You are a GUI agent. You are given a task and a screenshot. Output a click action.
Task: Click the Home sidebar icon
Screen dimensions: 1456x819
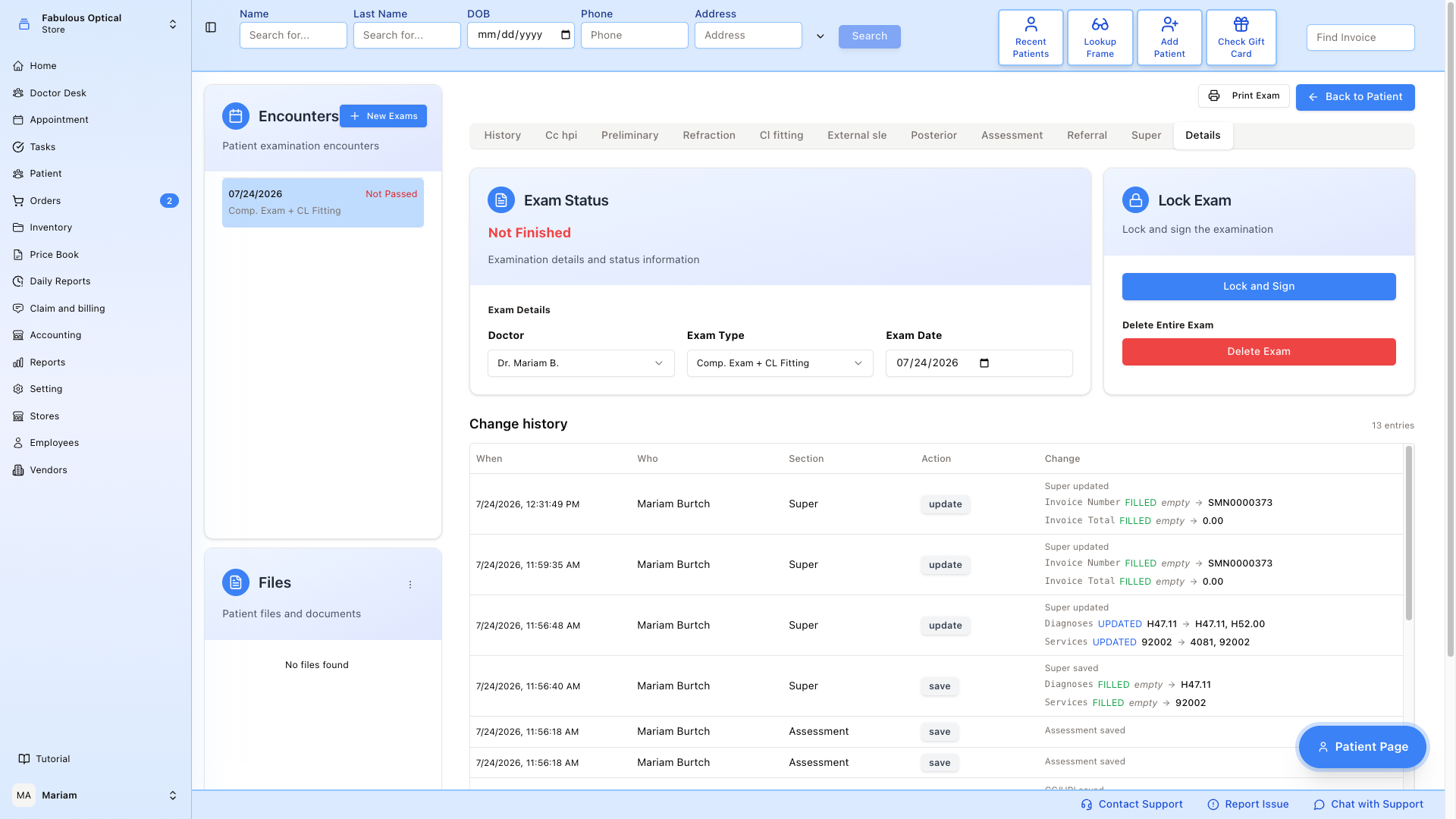[x=18, y=66]
